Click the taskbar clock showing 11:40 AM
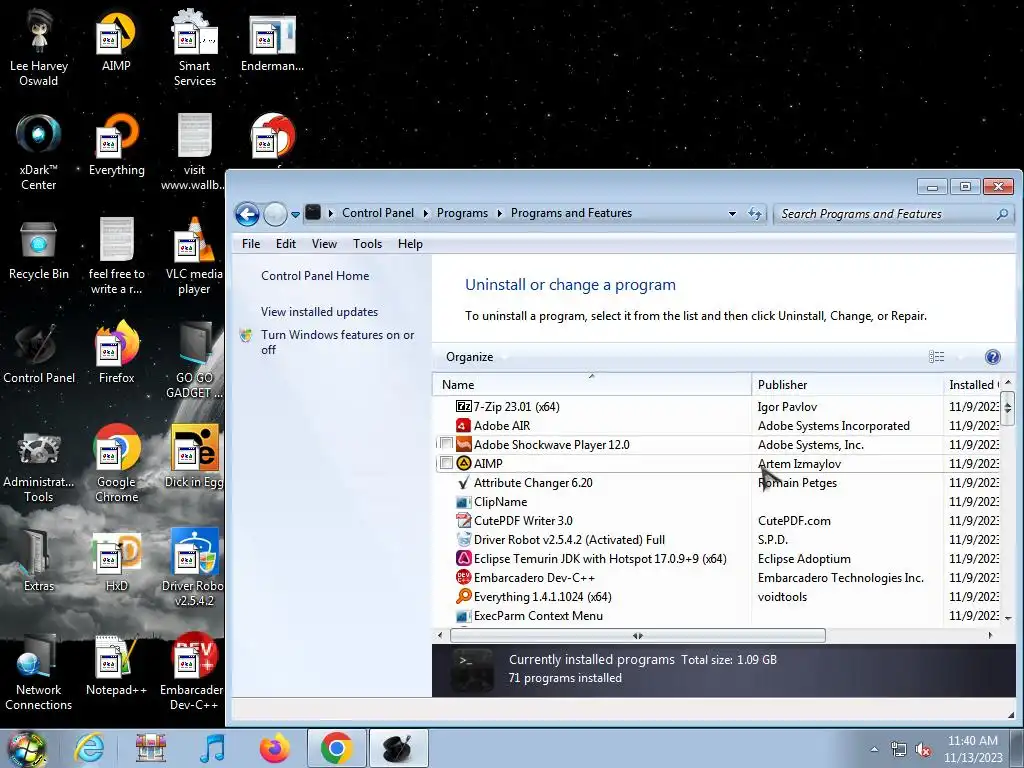Viewport: 1024px width, 768px height. pos(972,749)
